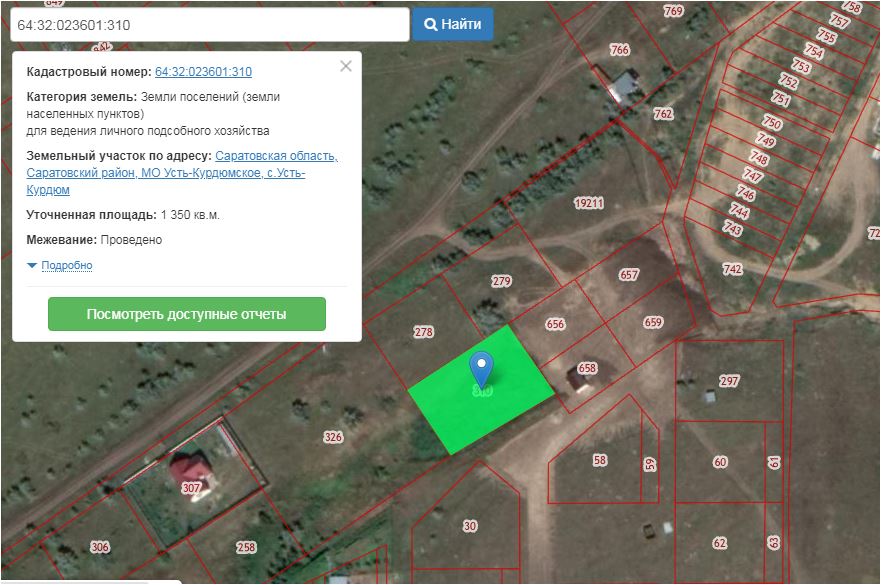Close the parcel info popup
Image resolution: width=881 pixels, height=585 pixels.
(x=346, y=67)
